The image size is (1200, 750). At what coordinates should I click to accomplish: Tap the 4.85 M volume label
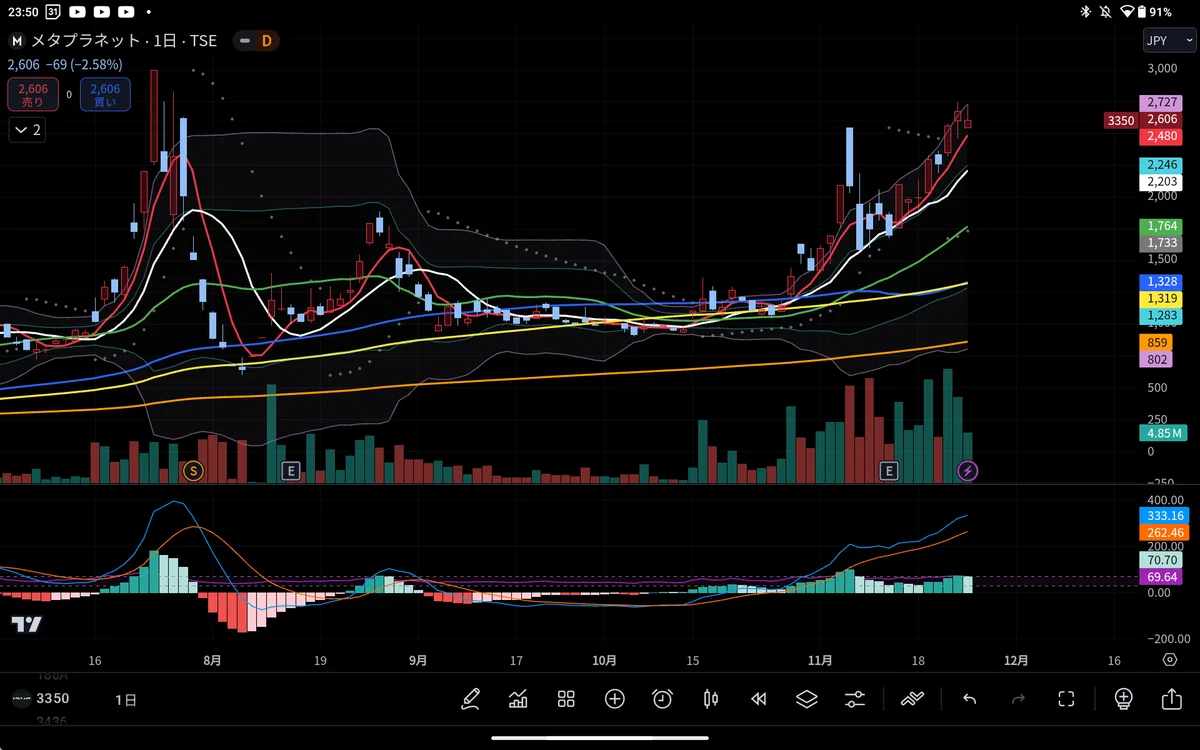(1163, 433)
